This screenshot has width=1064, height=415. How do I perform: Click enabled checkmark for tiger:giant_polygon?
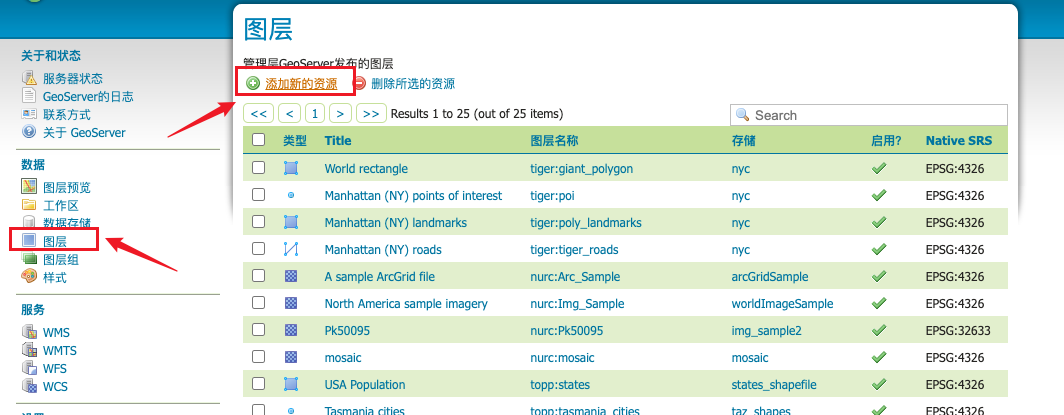click(x=879, y=168)
